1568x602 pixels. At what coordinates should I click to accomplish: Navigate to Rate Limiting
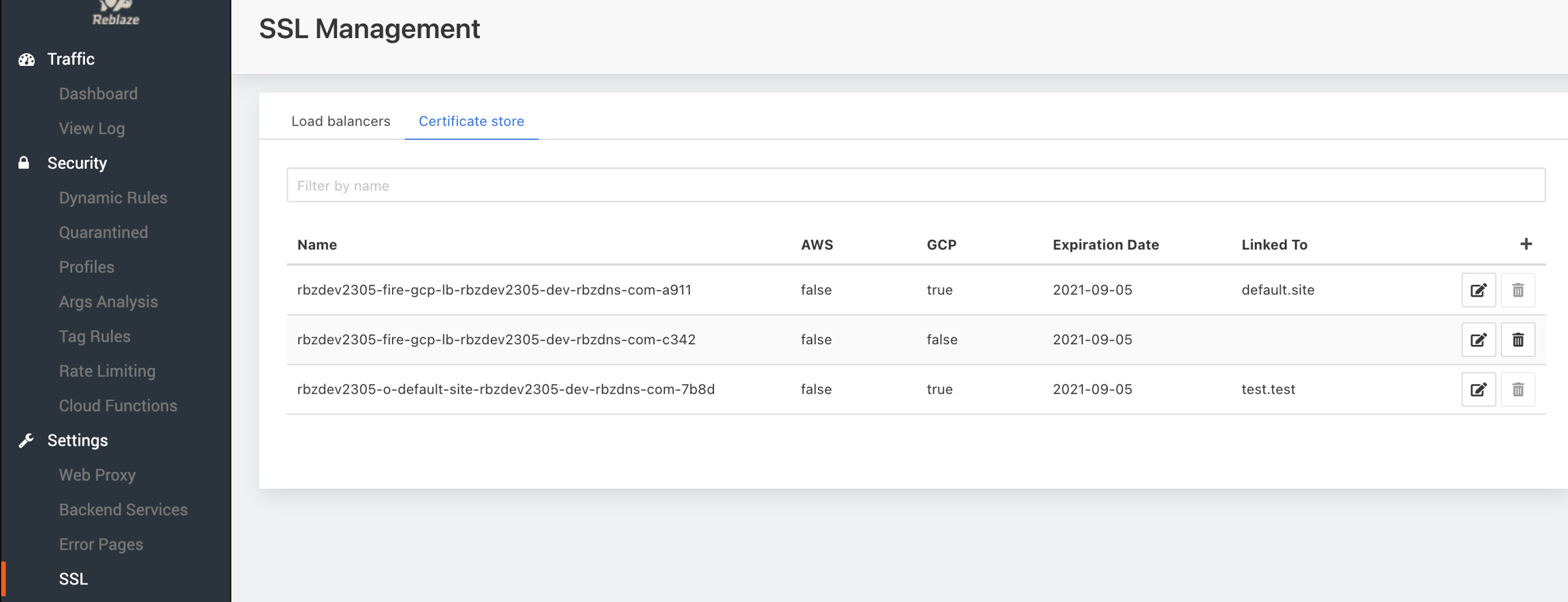107,371
